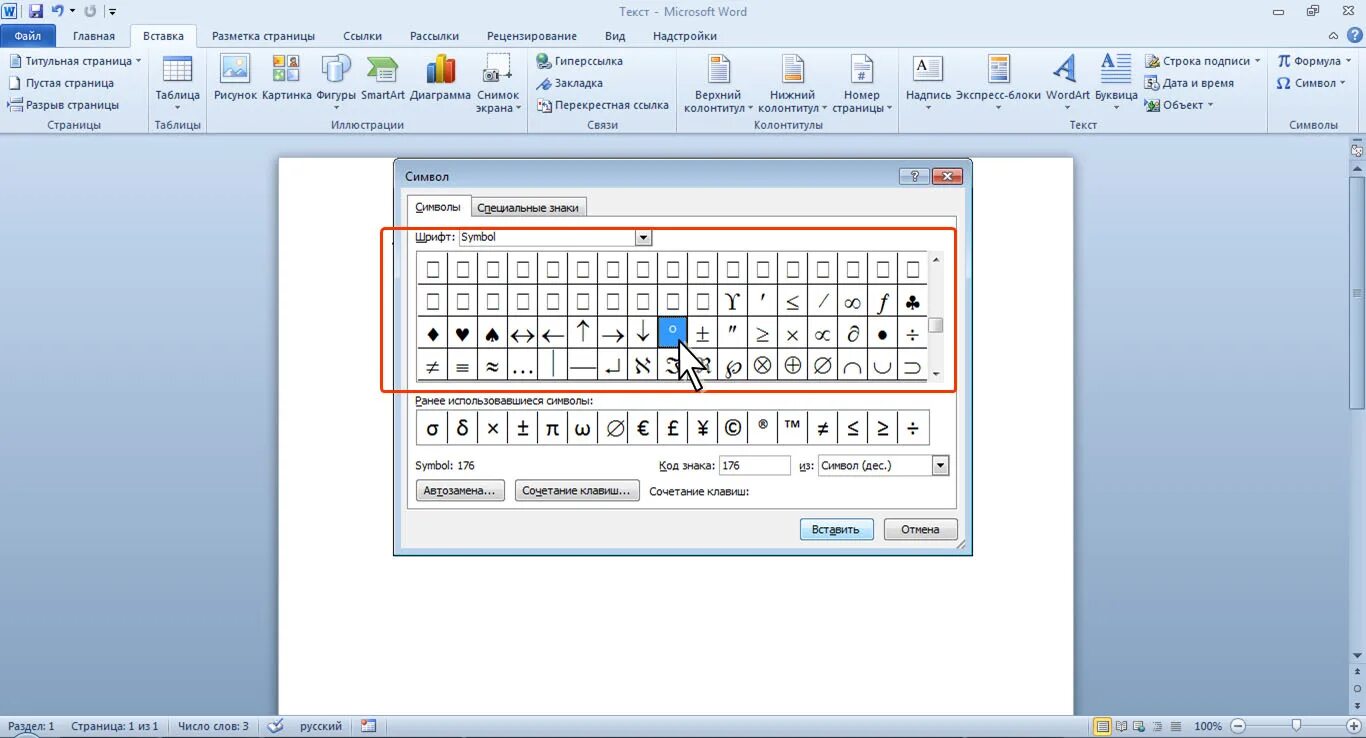This screenshot has height=738, width=1366.
Task: Expand Строка подписи dropdown
Action: click(1259, 61)
